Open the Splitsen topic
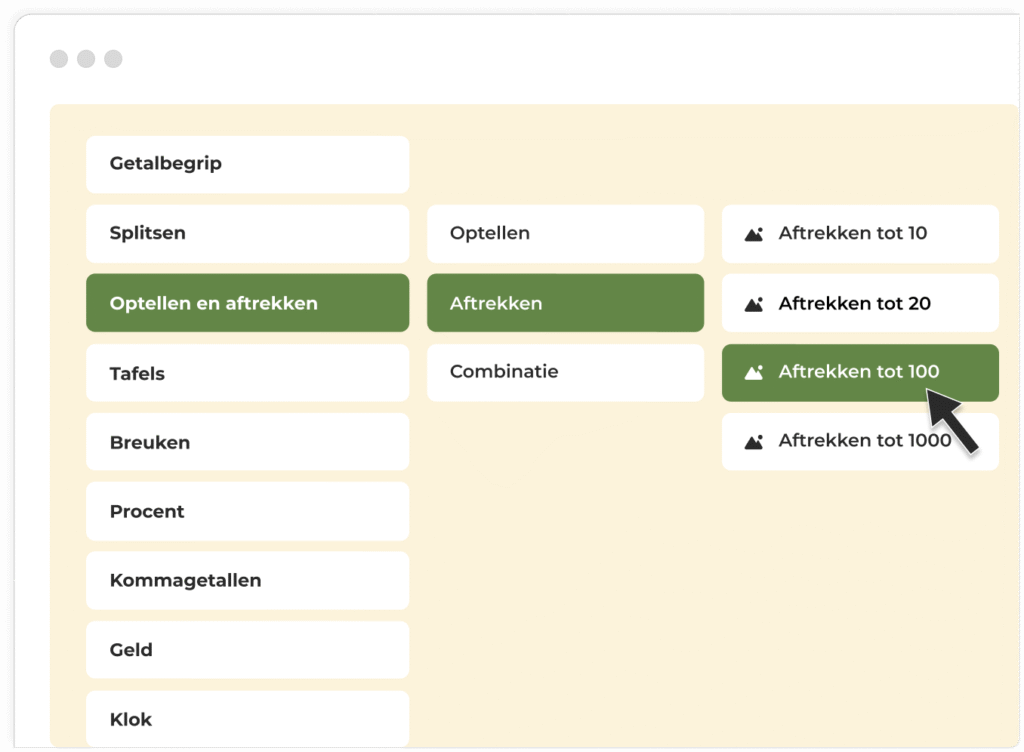 247,233
